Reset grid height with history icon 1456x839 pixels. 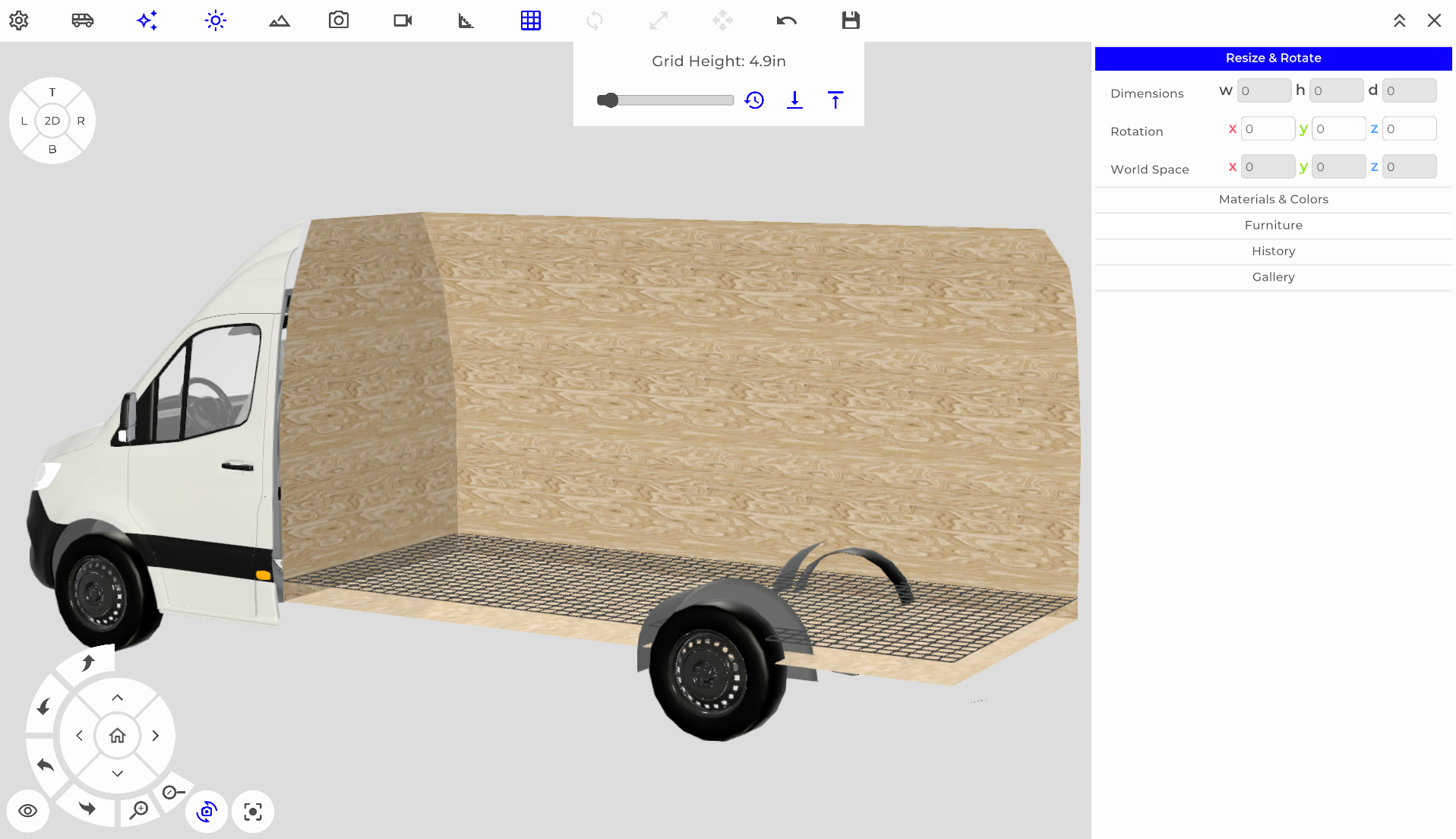tap(754, 100)
